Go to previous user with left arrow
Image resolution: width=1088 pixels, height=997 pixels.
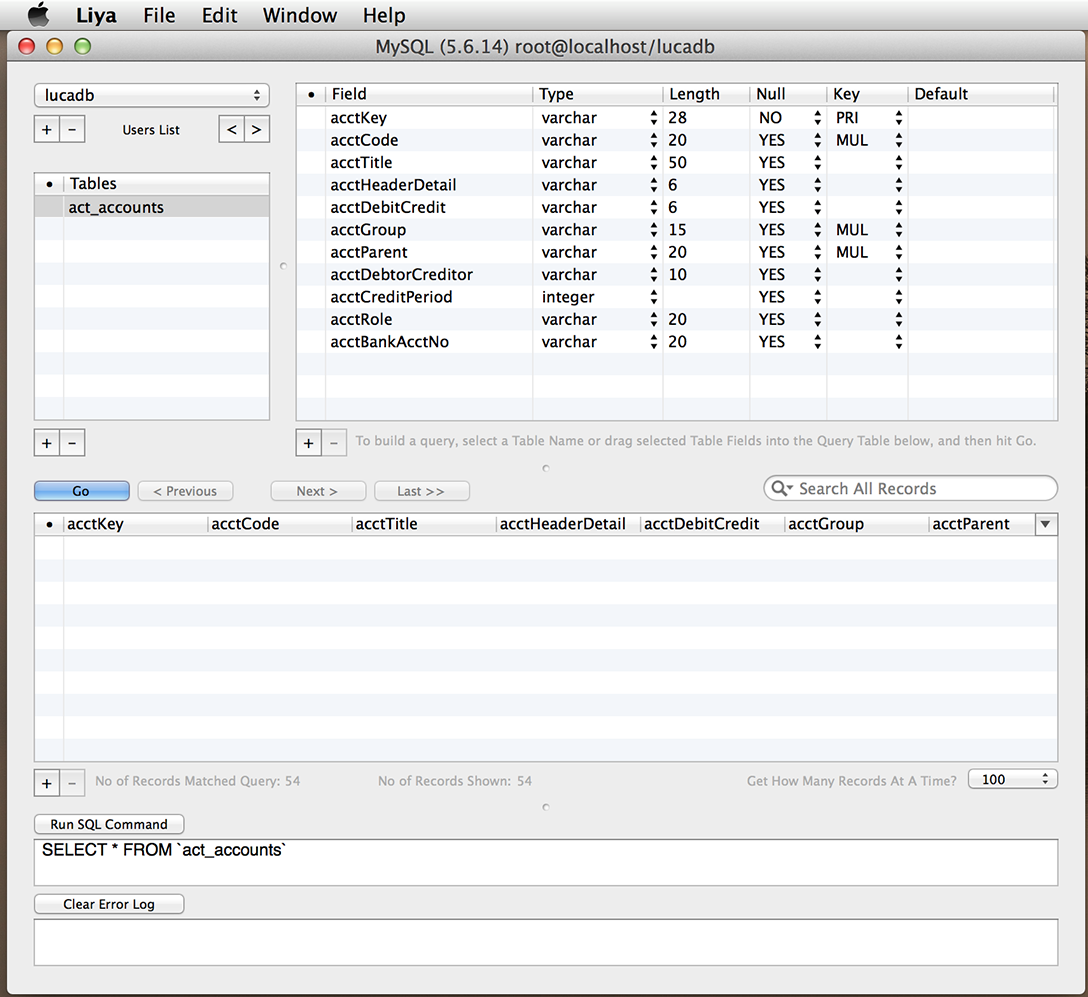(x=231, y=130)
